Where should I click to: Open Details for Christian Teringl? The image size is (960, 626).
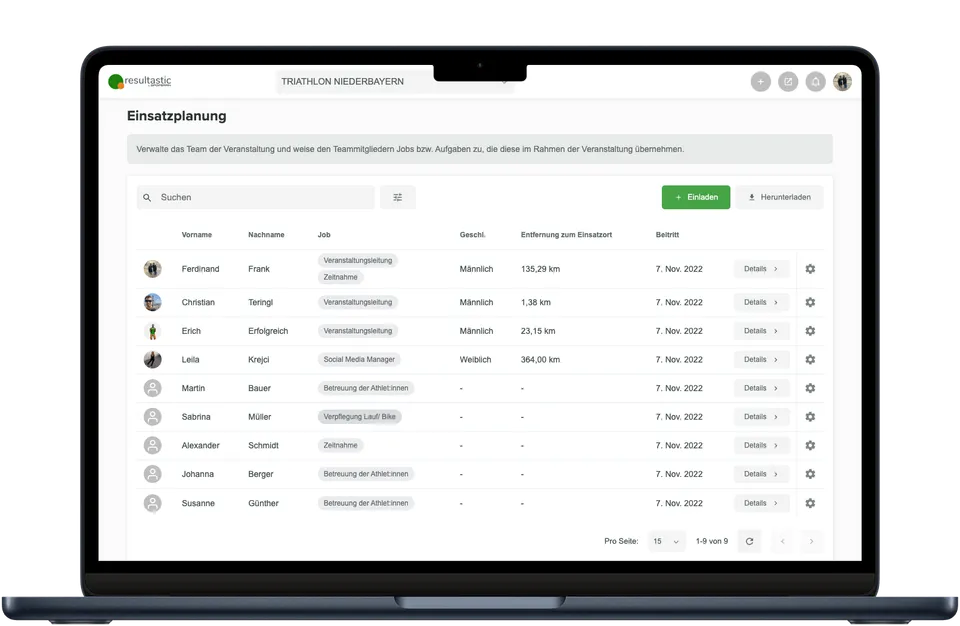coord(761,302)
